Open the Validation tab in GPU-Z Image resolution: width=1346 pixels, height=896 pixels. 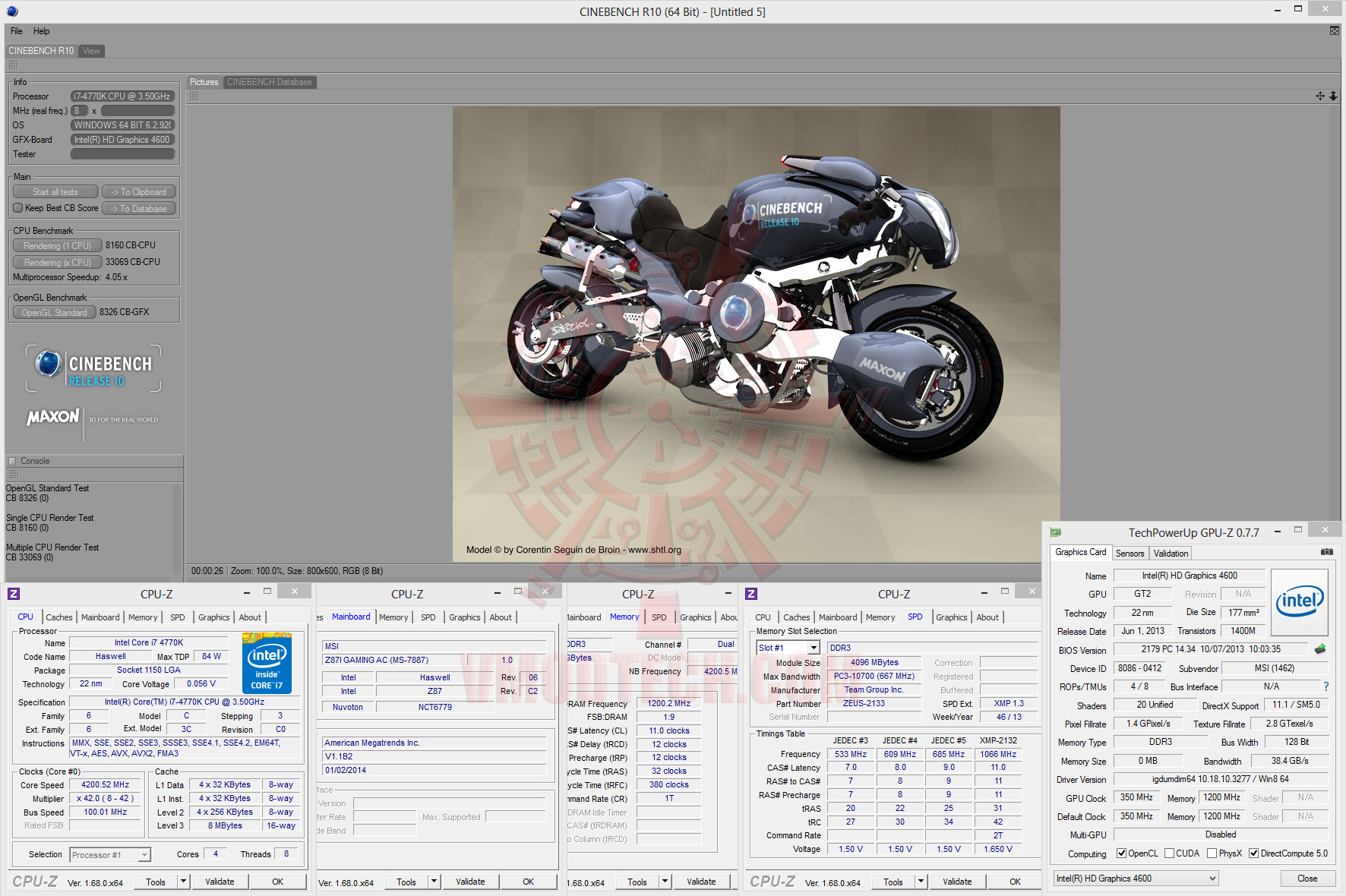[x=1171, y=554]
